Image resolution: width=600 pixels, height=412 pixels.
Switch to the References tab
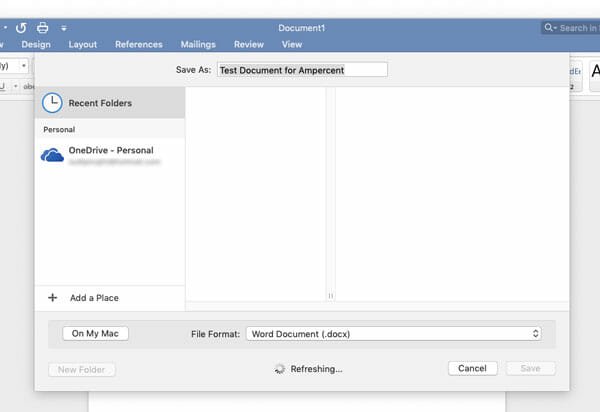point(139,44)
